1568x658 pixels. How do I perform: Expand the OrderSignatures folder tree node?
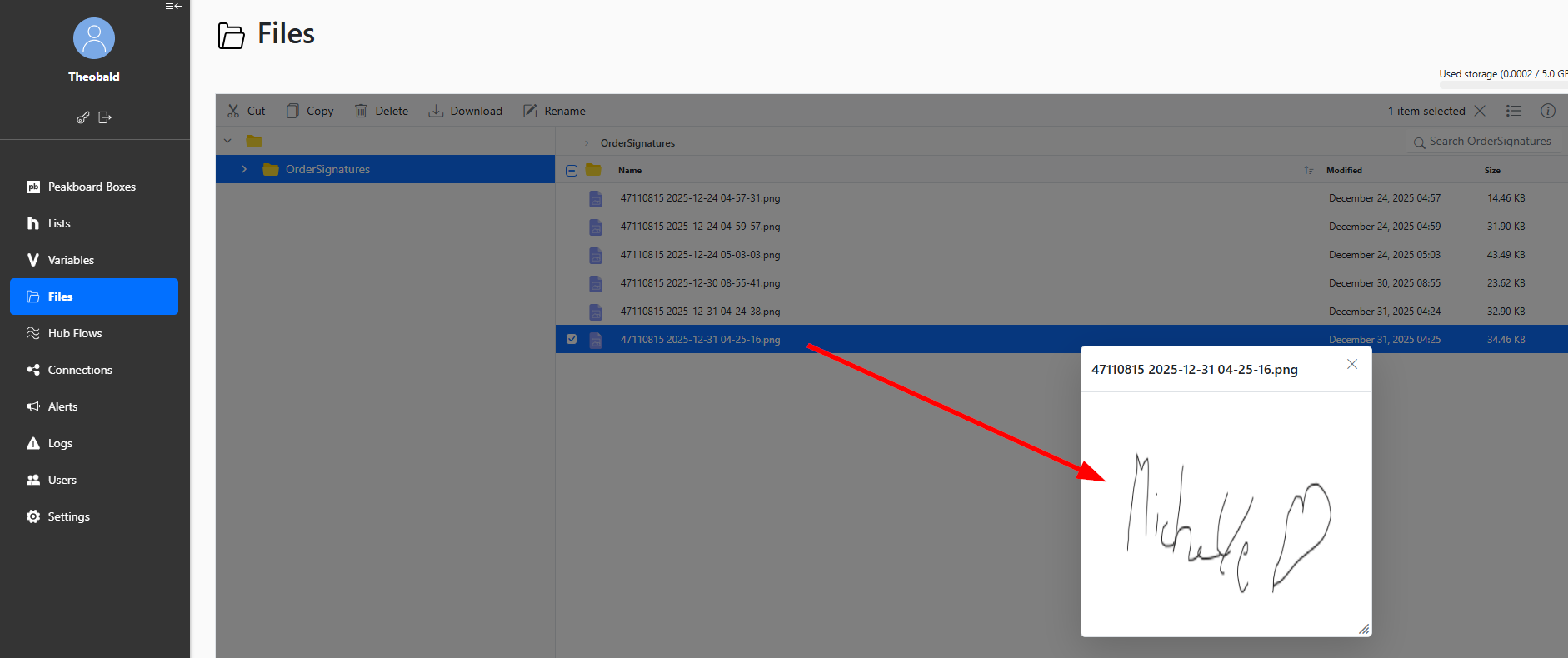[244, 169]
